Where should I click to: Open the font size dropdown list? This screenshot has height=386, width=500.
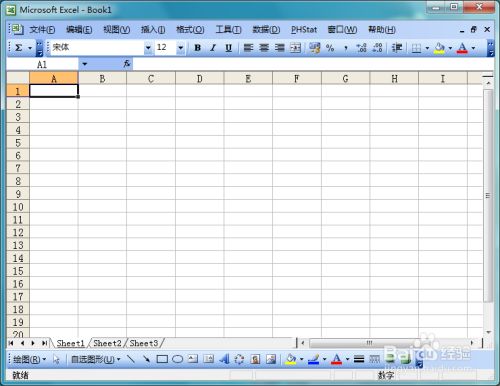180,48
